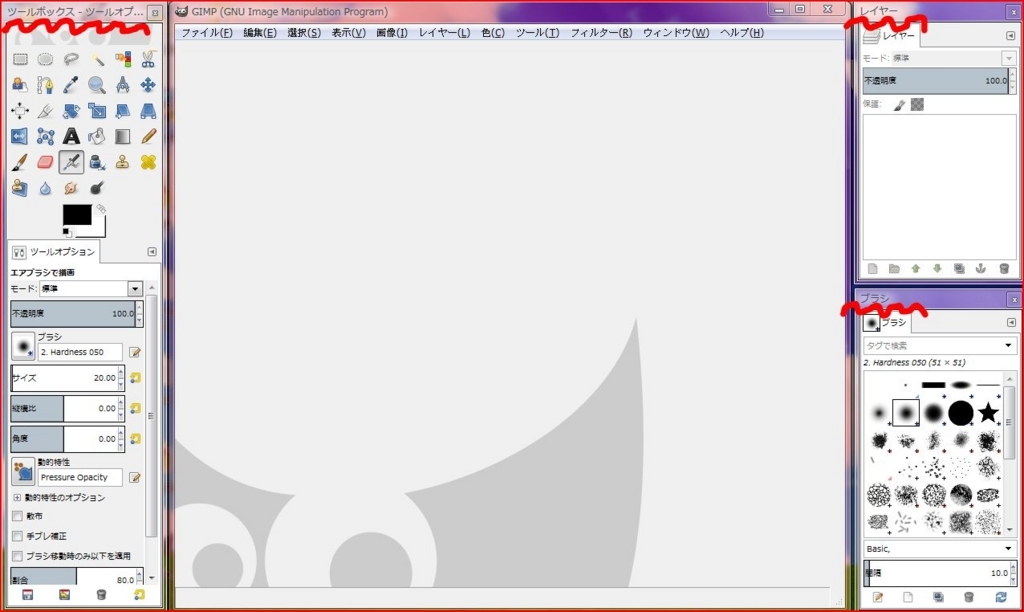Switch to the ツールオプション tab
Viewport: 1024px width, 612px height.
(x=54, y=252)
